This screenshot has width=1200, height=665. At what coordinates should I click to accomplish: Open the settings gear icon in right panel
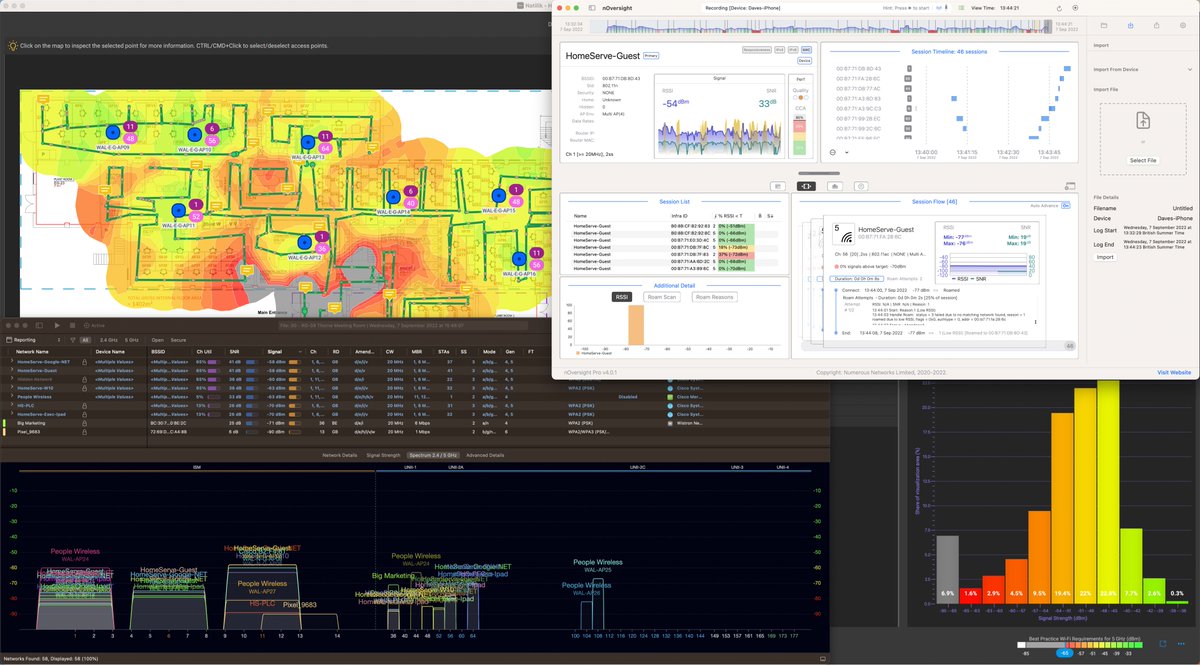point(1183,25)
